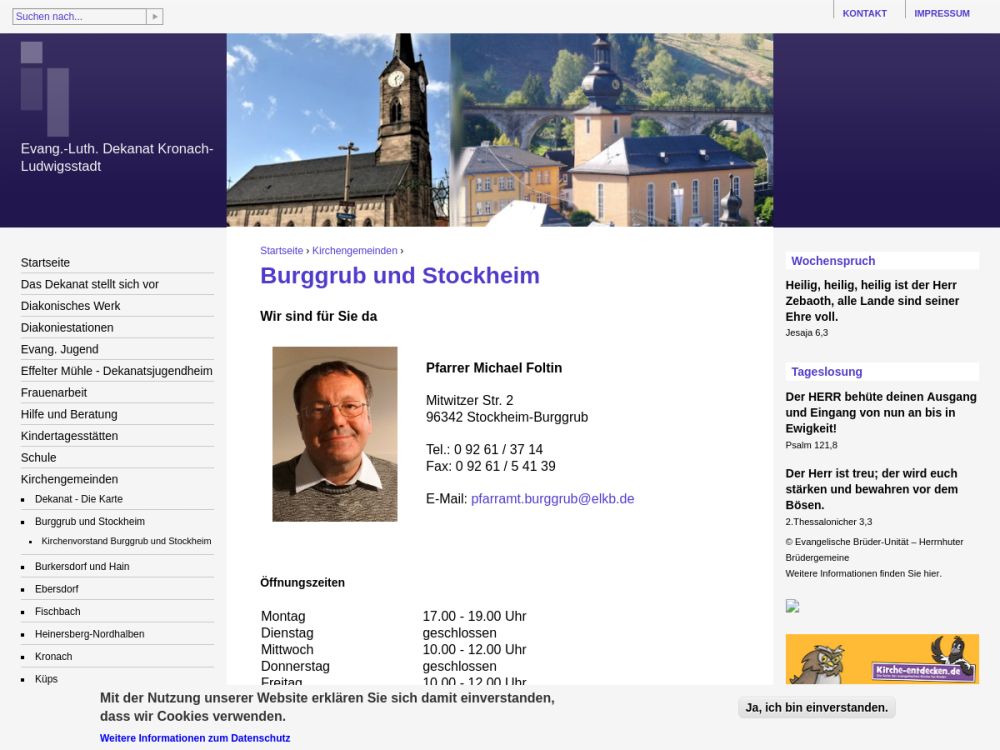Click the broken image icon in sidebar
Image resolution: width=1000 pixels, height=750 pixels.
click(792, 605)
